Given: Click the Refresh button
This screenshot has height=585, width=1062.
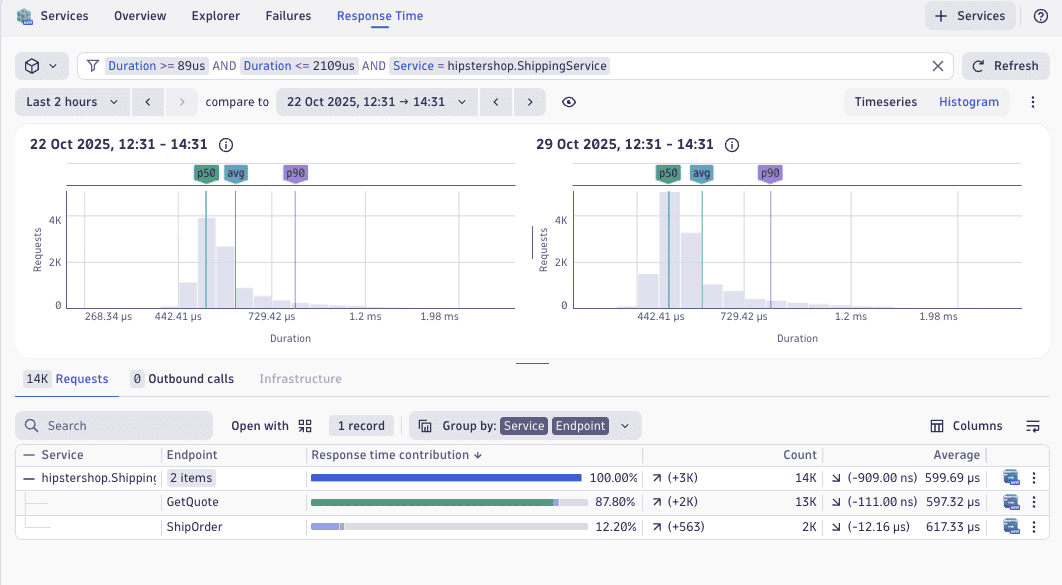Looking at the screenshot, I should [x=1006, y=65].
